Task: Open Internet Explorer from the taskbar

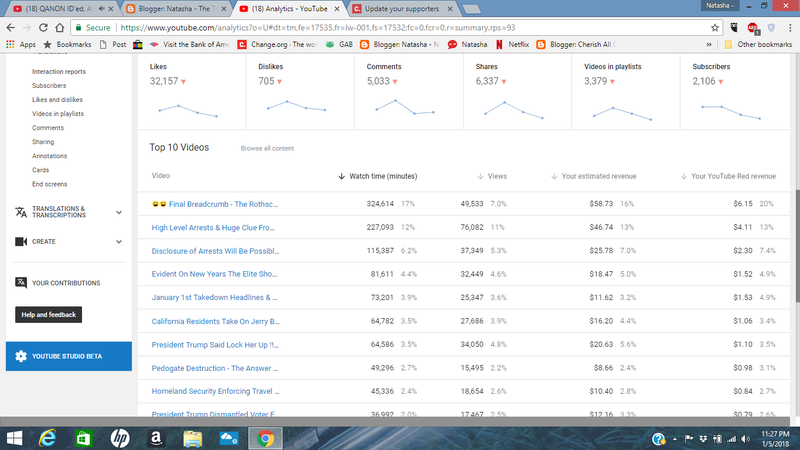Action: point(47,438)
